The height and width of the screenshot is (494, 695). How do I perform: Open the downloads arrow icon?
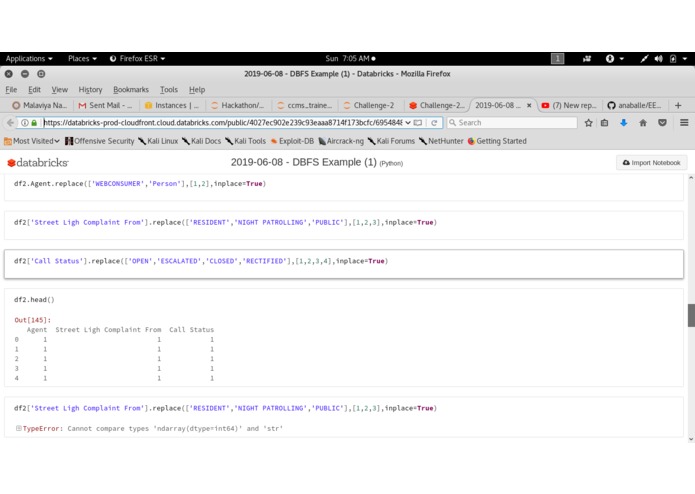tap(624, 123)
